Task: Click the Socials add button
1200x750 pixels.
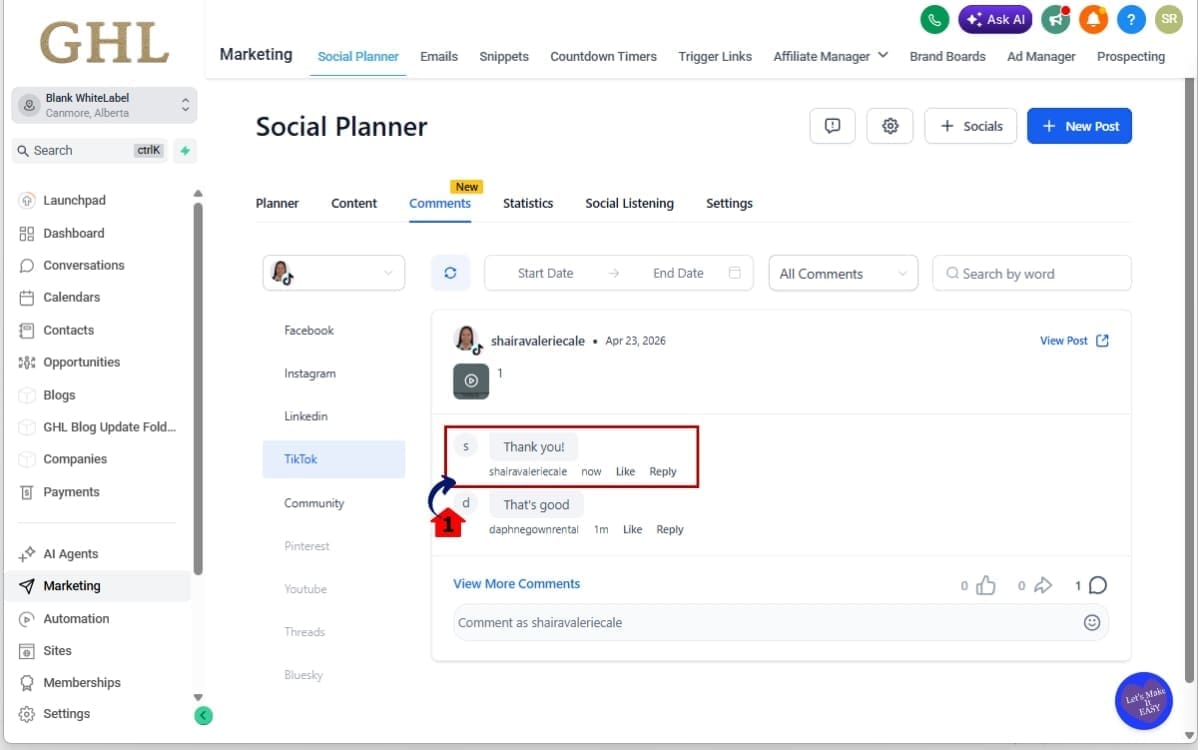Action: click(x=970, y=126)
